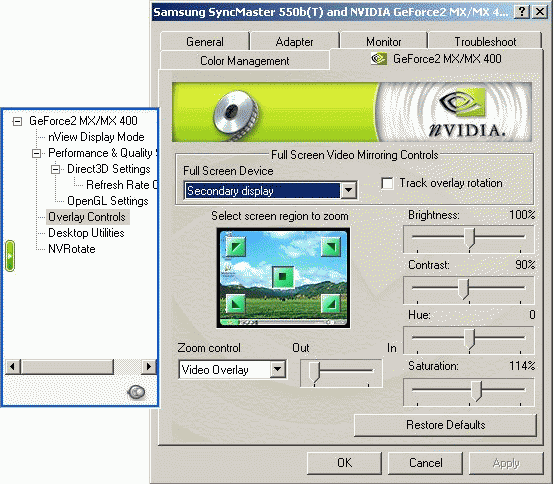
Task: Click the top-left zoom region arrow
Action: (236, 246)
